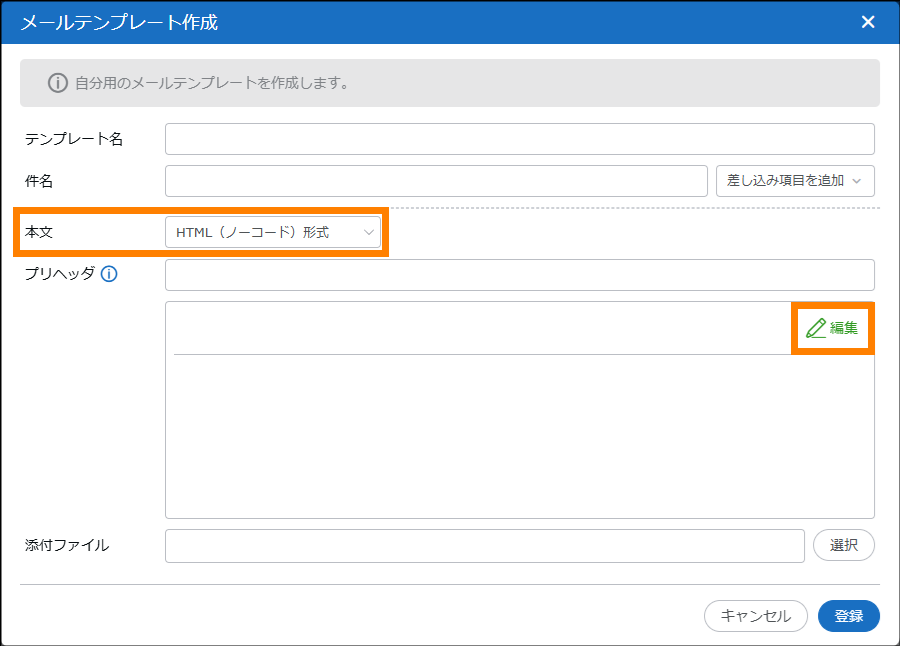Open the HTML(ノーコード)形式 format dropdown
This screenshot has height=646, width=900.
[x=273, y=233]
